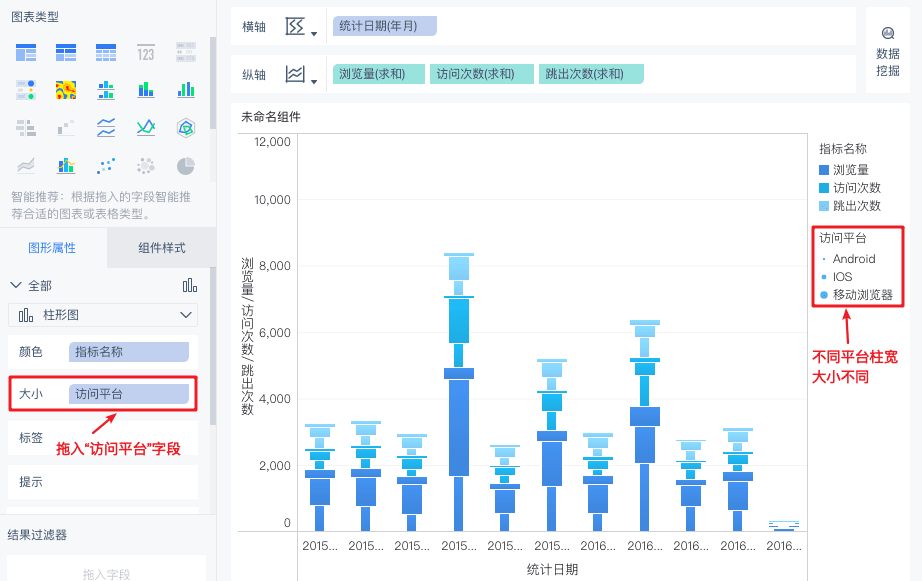Choose the greyed range area chart type
This screenshot has height=581, width=922.
point(26,166)
